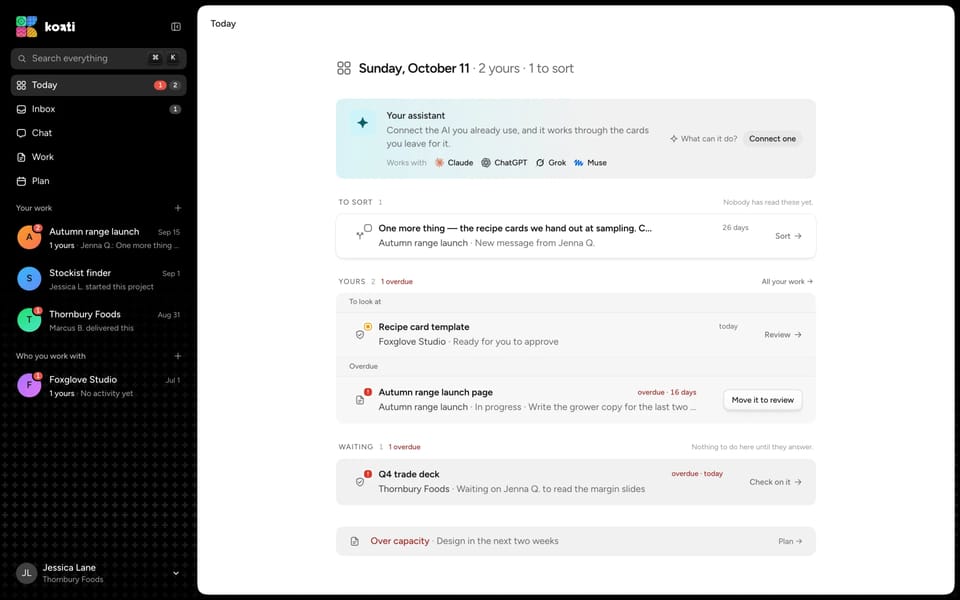Open Foxglove Studio in the sidebar
The height and width of the screenshot is (600, 960).
click(x=99, y=386)
